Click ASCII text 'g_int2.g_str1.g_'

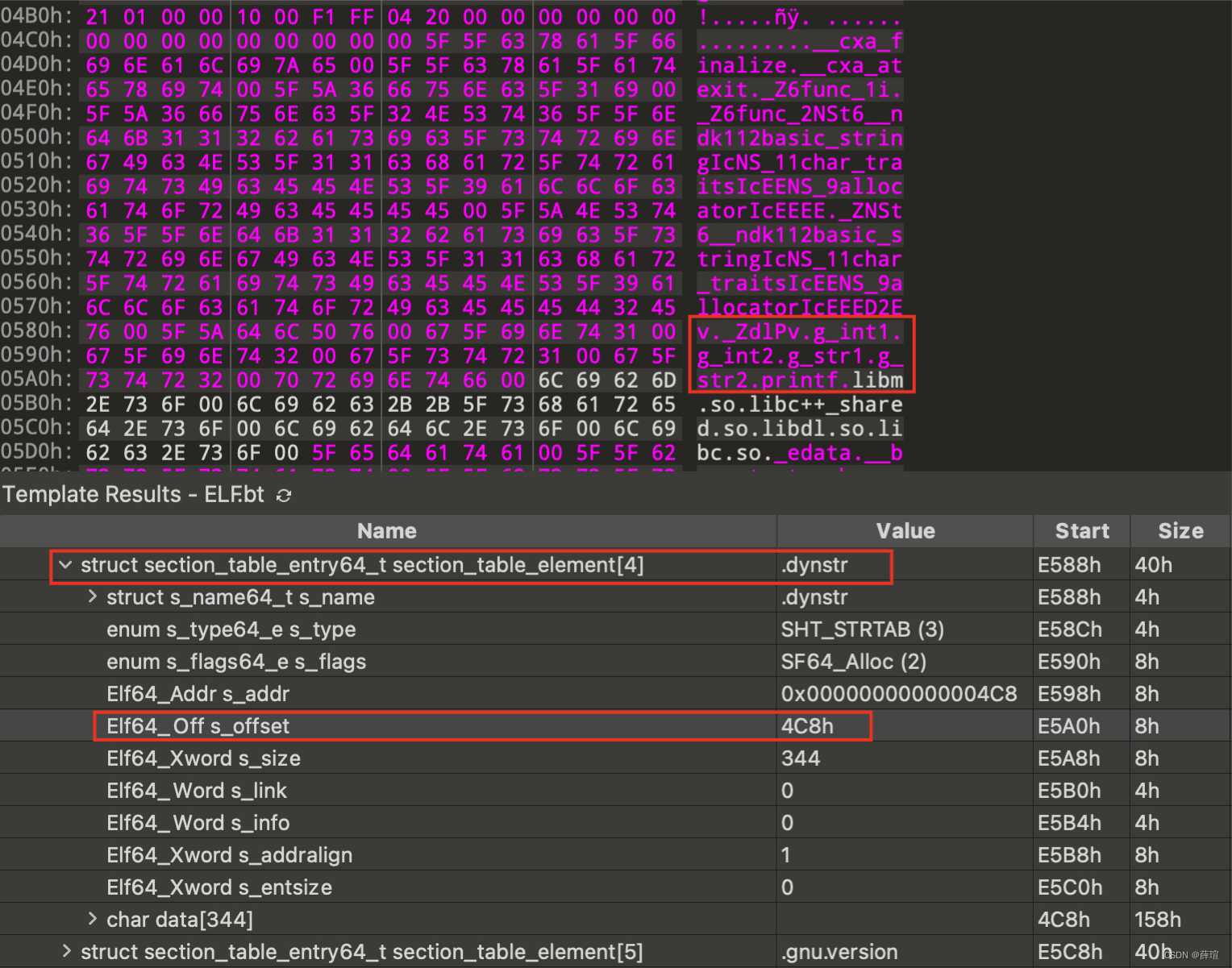[800, 355]
